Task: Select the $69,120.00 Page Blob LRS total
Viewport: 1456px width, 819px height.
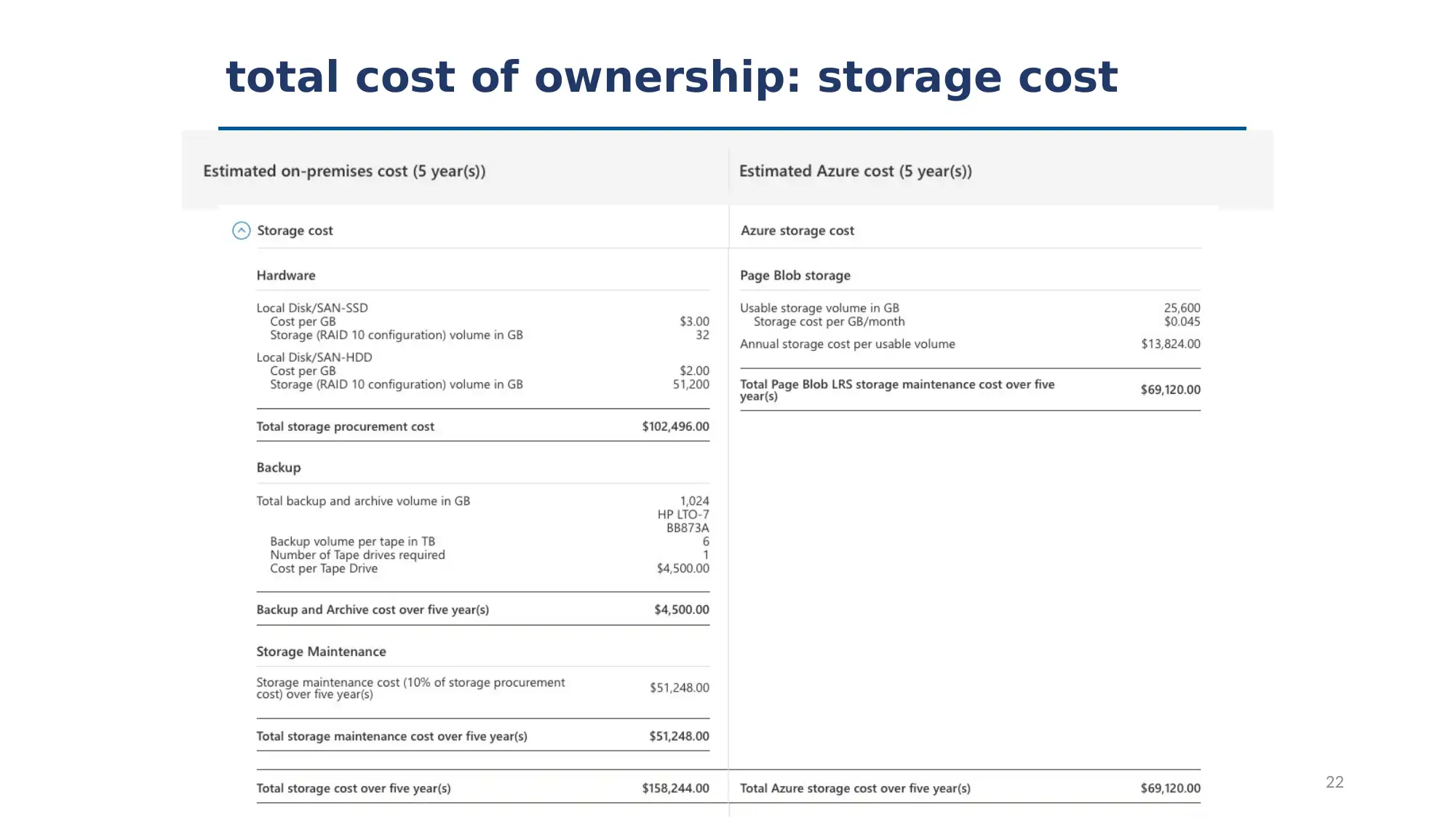Action: tap(1170, 390)
